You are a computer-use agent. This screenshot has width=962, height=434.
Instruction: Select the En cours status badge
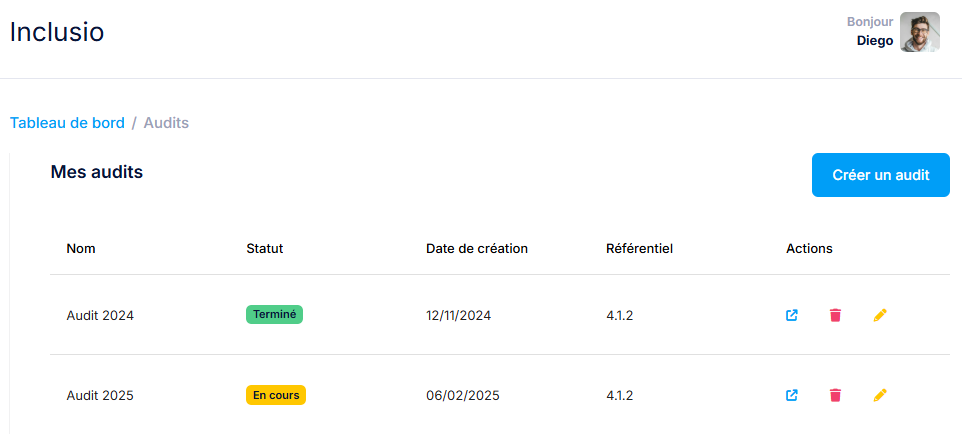tap(275, 395)
